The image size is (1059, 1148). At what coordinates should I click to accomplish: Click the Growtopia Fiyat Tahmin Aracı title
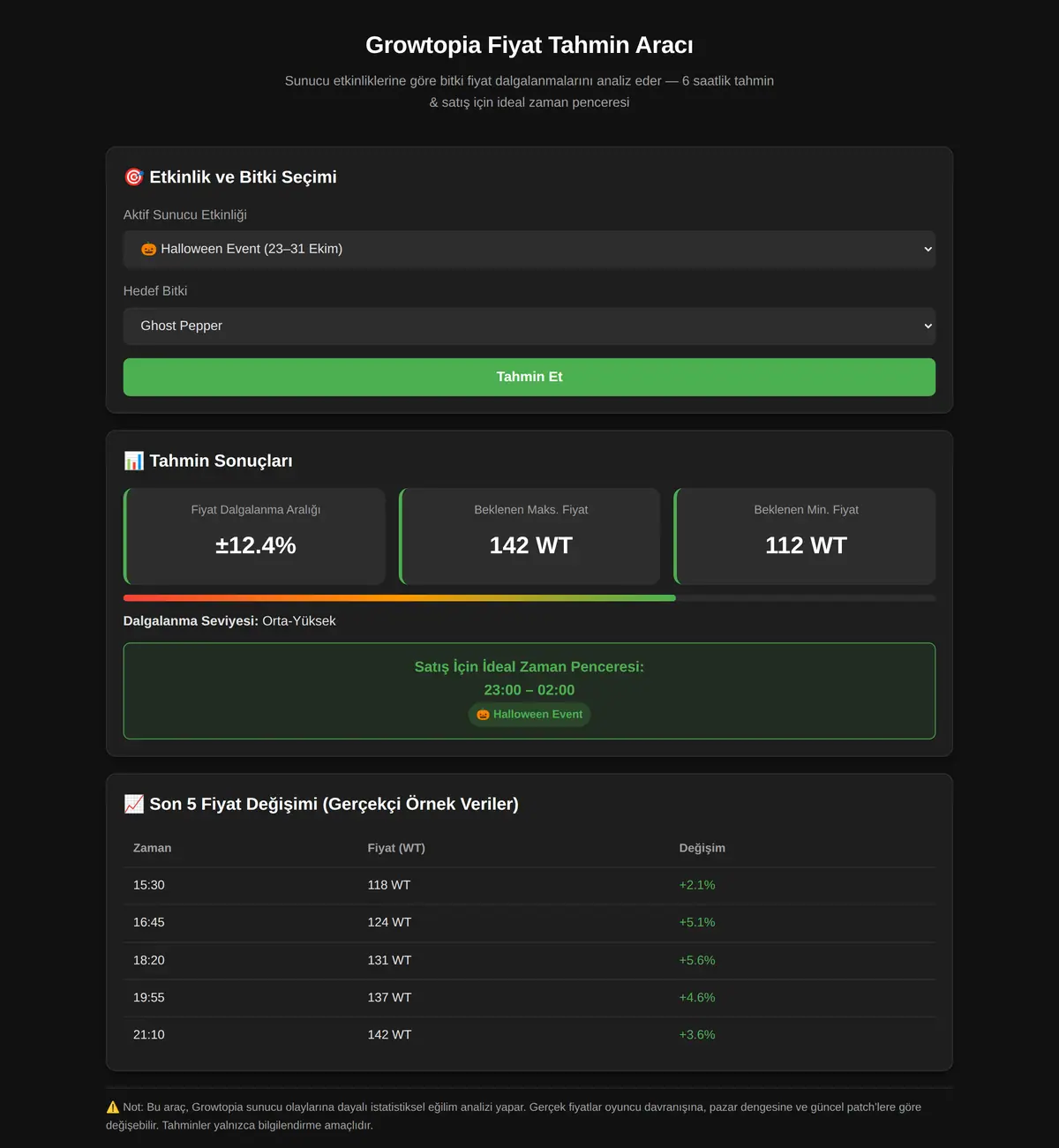(x=529, y=45)
